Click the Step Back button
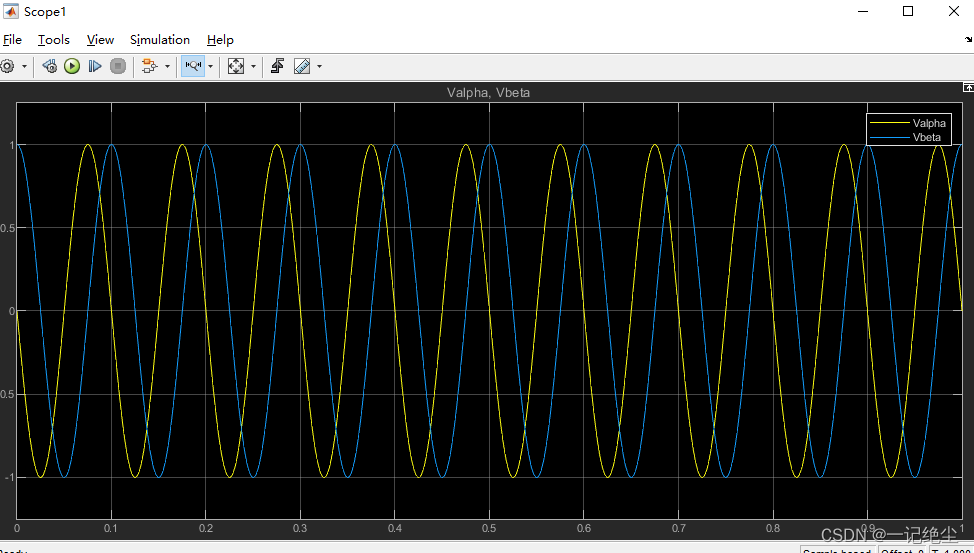This screenshot has width=974, height=553. [x=50, y=66]
